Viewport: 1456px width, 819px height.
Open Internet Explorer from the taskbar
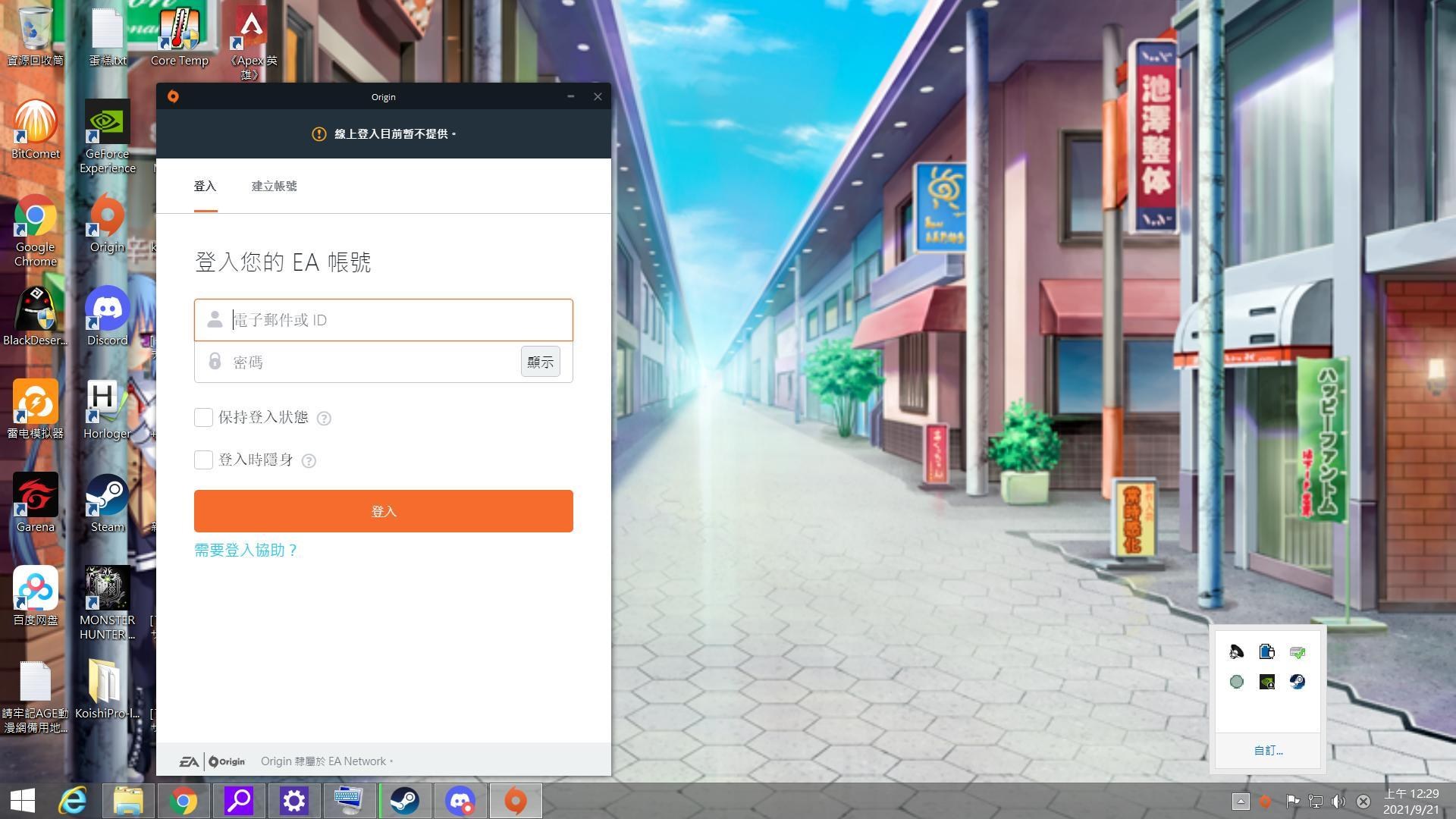(x=74, y=801)
